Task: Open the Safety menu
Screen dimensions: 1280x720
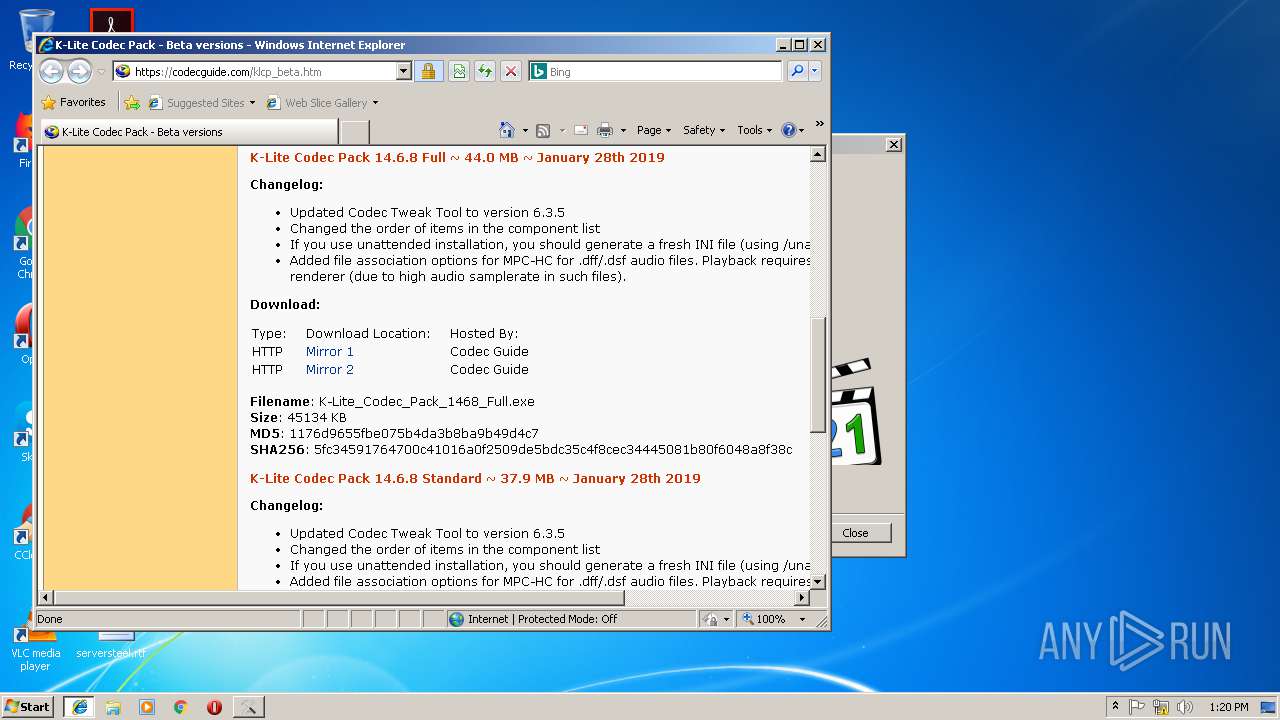Action: coord(704,130)
